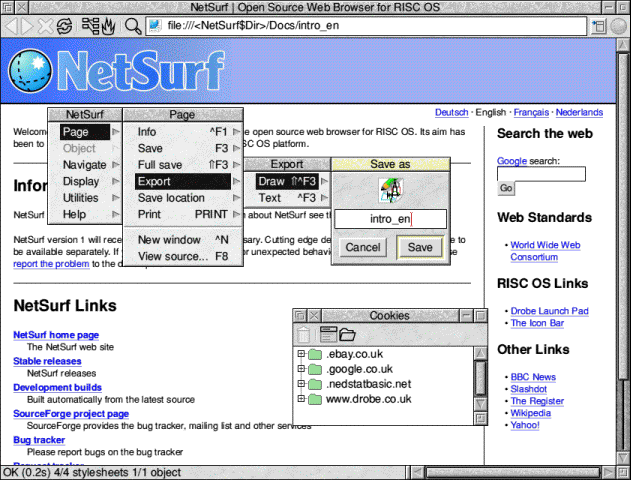Screen dimensions: 631x480
Task: Open the Wikipedia link under Other Links
Action: [531, 411]
